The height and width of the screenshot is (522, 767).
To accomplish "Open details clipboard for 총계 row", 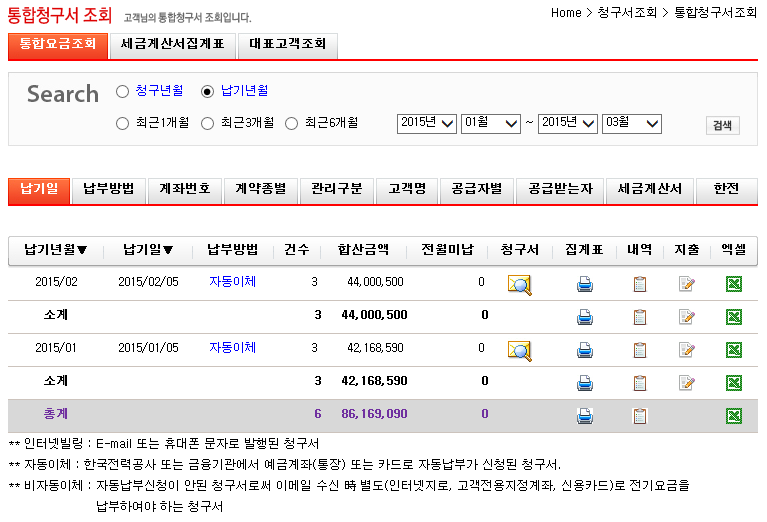I will click(640, 416).
